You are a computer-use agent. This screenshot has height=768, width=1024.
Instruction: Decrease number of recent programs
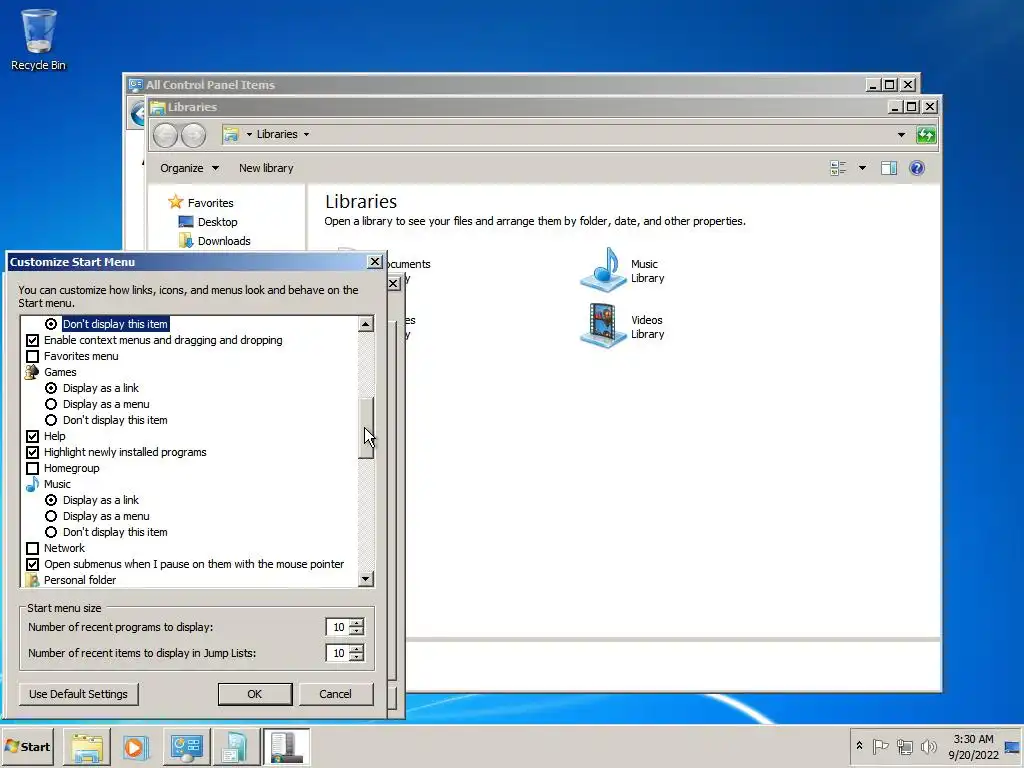357,632
